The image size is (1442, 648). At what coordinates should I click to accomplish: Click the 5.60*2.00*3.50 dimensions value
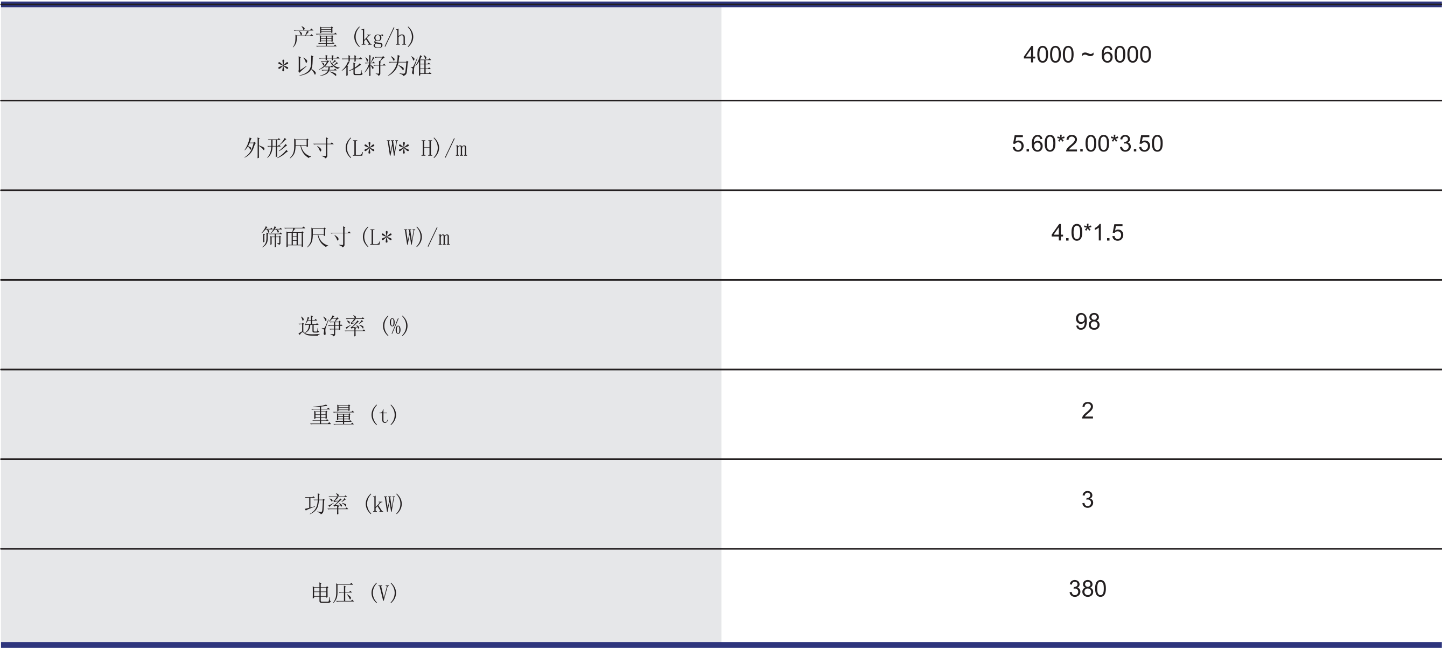(1087, 144)
